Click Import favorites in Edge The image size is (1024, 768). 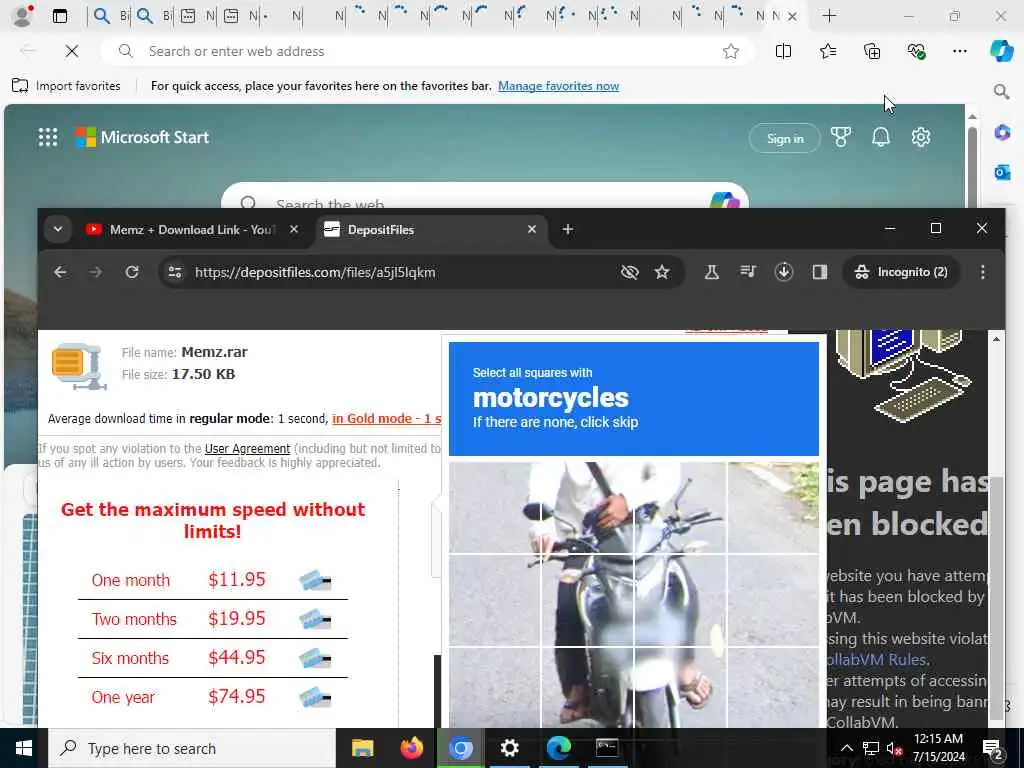coord(66,86)
